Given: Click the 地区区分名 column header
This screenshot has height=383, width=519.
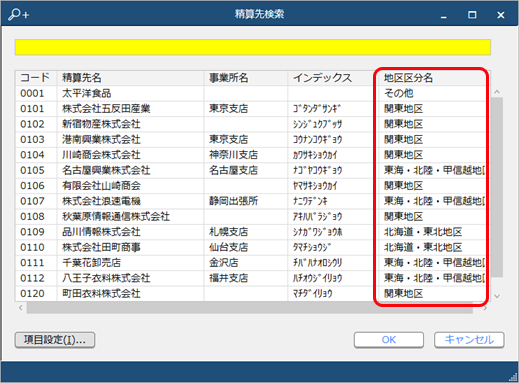Looking at the screenshot, I should coord(432,78).
